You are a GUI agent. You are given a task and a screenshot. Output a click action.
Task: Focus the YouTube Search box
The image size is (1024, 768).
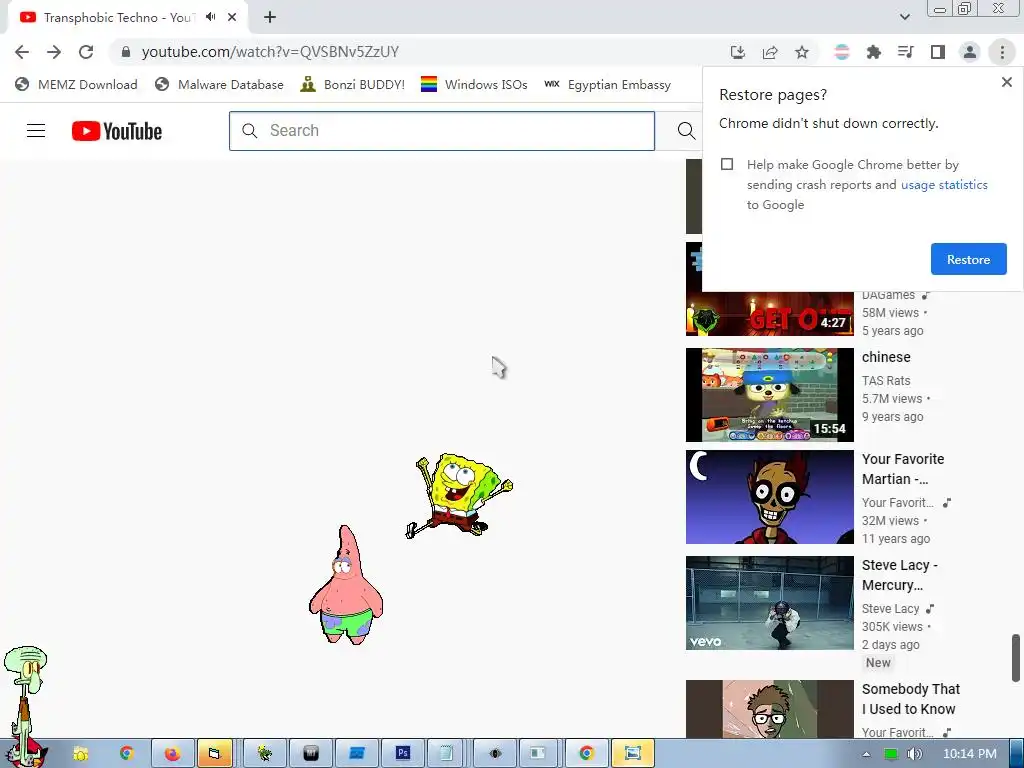point(441,131)
